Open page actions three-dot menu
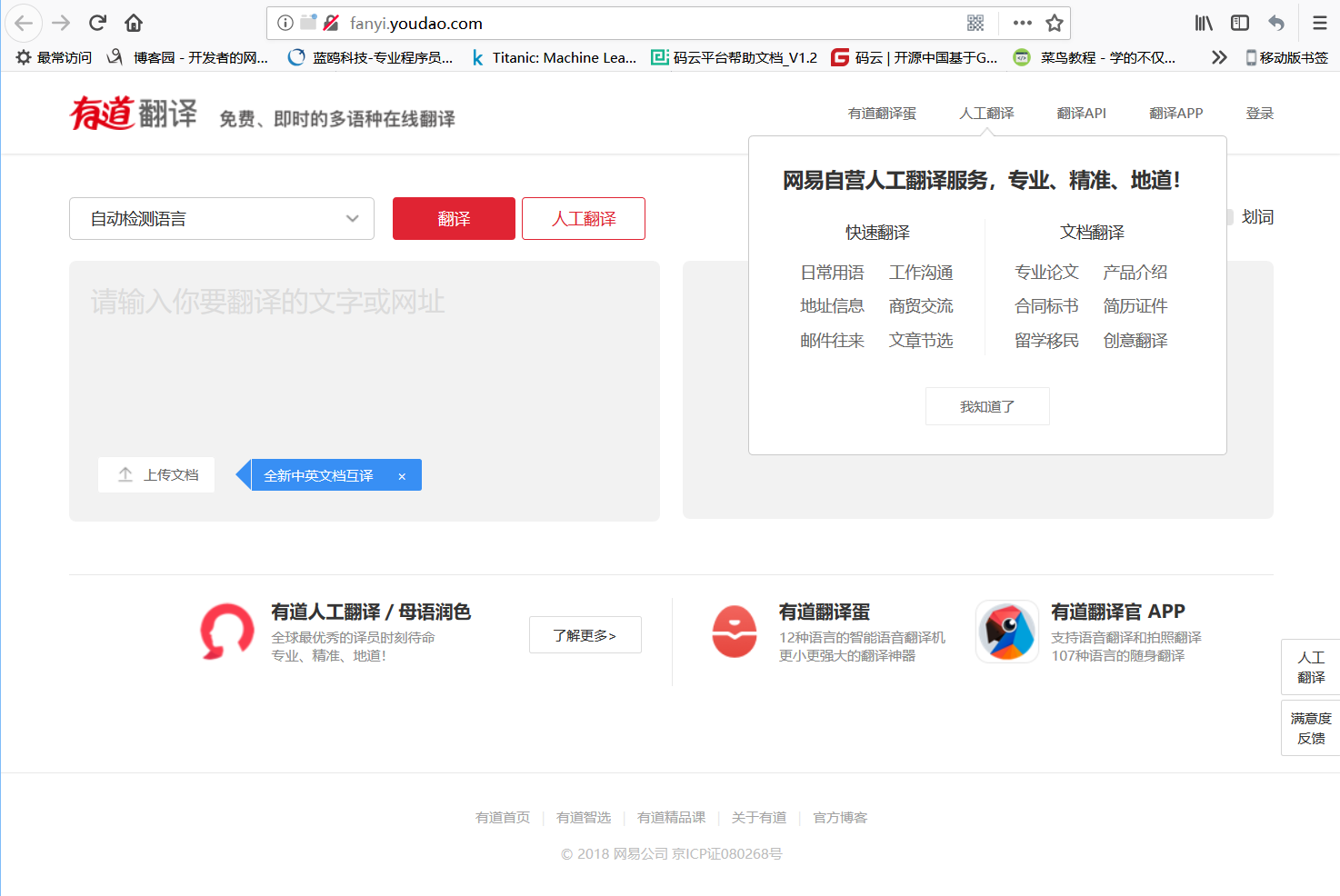Image resolution: width=1340 pixels, height=896 pixels. 1022,23
